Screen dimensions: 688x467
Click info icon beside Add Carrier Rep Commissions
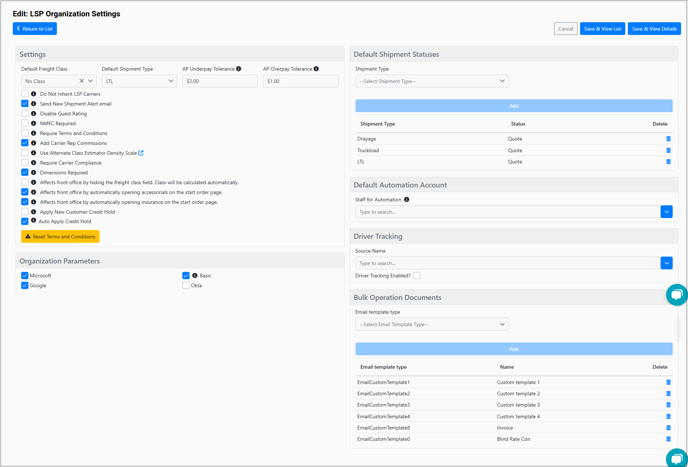click(33, 143)
